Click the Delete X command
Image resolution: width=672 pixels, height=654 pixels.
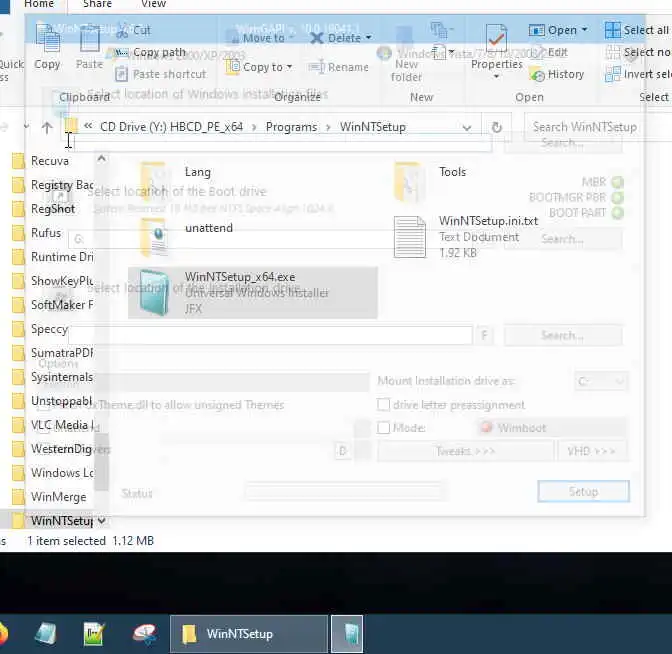(x=340, y=38)
